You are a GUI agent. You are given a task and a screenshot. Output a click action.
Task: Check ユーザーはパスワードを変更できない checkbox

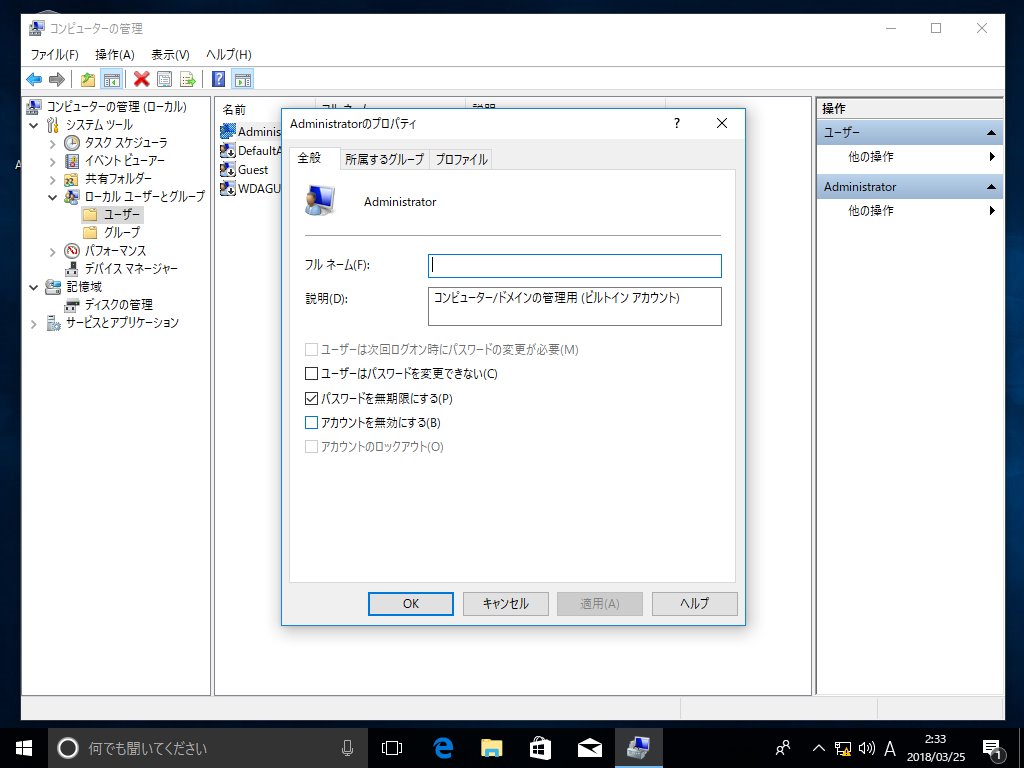311,374
